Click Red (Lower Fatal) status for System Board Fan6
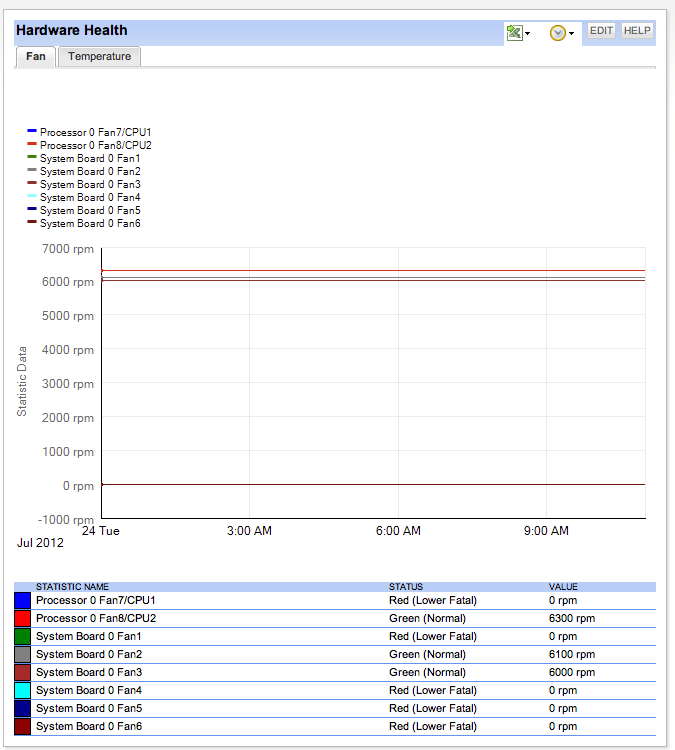675x750 pixels. point(433,727)
